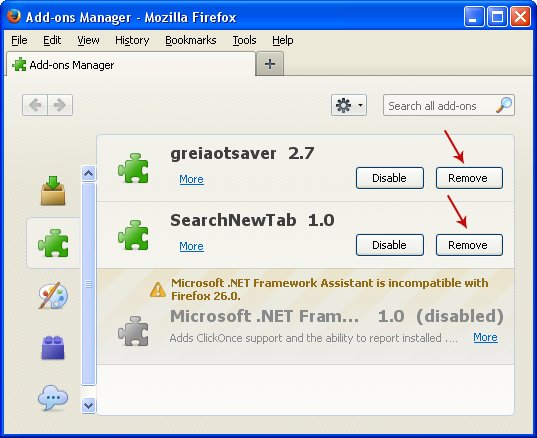Disable the greiaotsaver extension
This screenshot has height=438, width=537.
coord(390,178)
